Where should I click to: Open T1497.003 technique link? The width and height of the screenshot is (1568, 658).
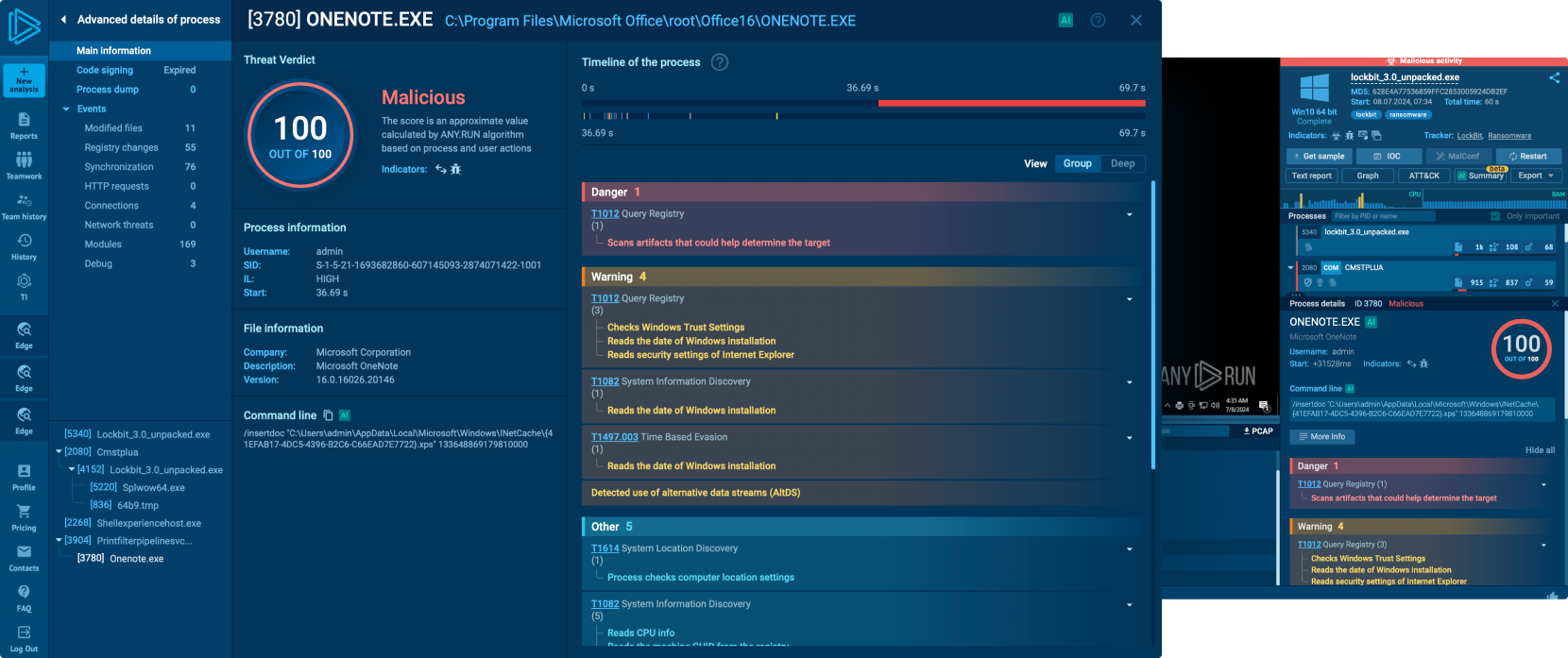pos(615,437)
